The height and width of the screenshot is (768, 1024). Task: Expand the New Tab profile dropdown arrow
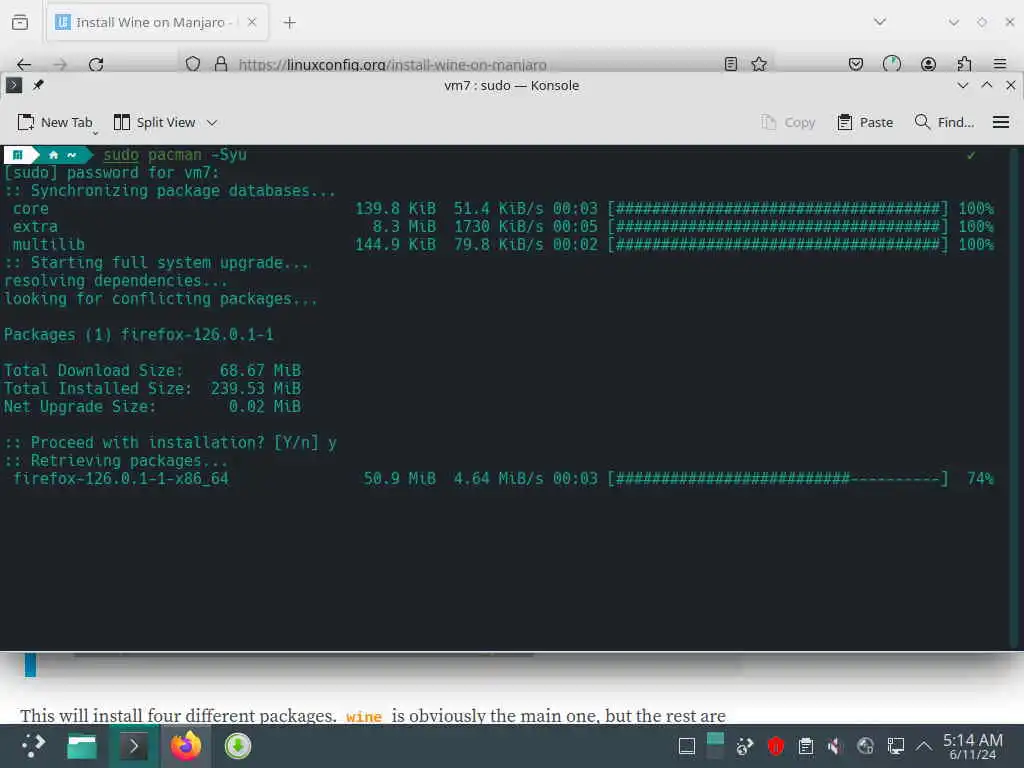(95, 133)
